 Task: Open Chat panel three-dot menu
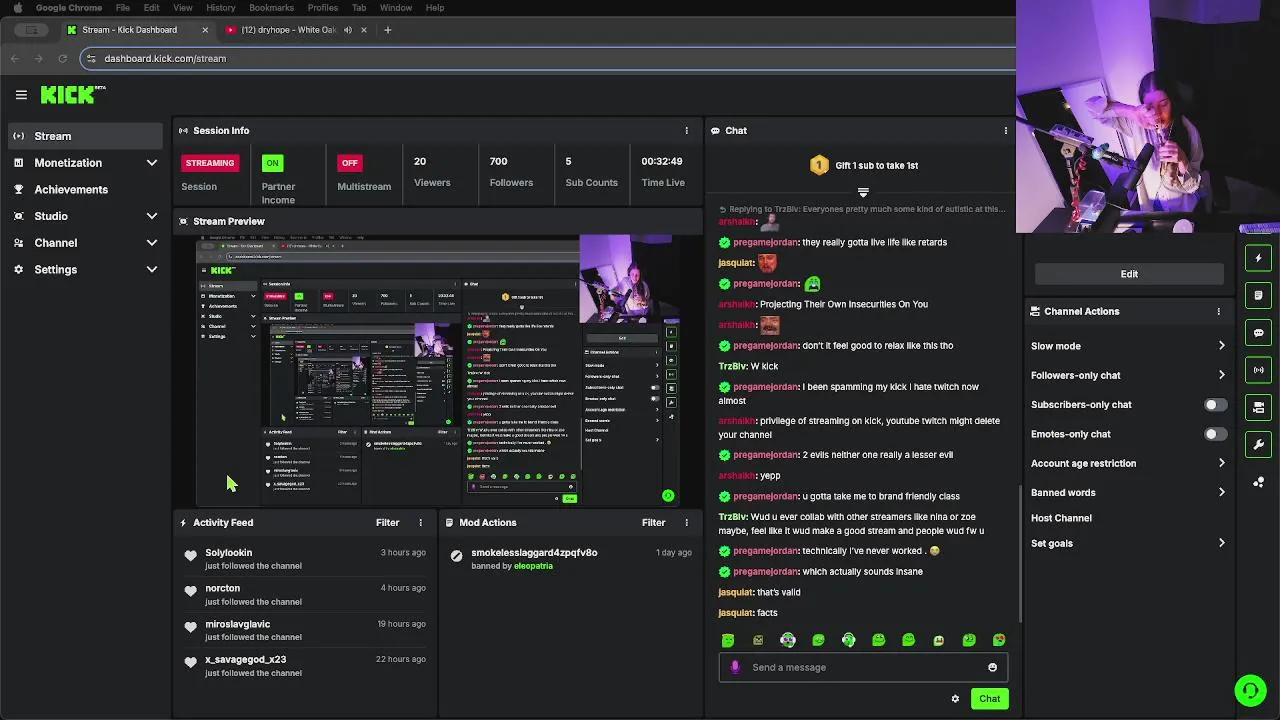1005,131
